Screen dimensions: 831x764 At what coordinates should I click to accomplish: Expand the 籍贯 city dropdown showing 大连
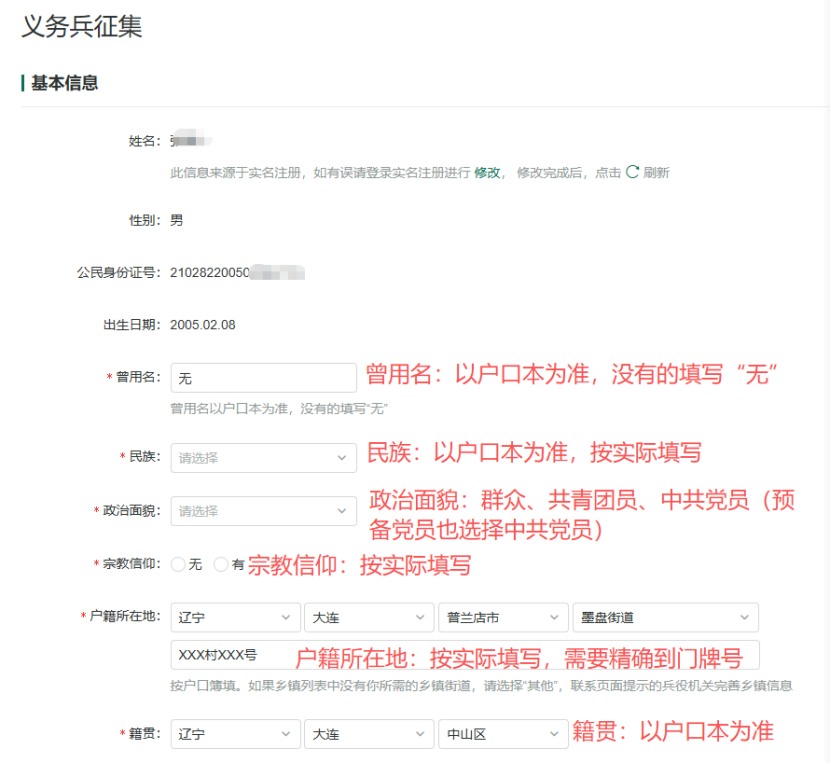point(368,734)
